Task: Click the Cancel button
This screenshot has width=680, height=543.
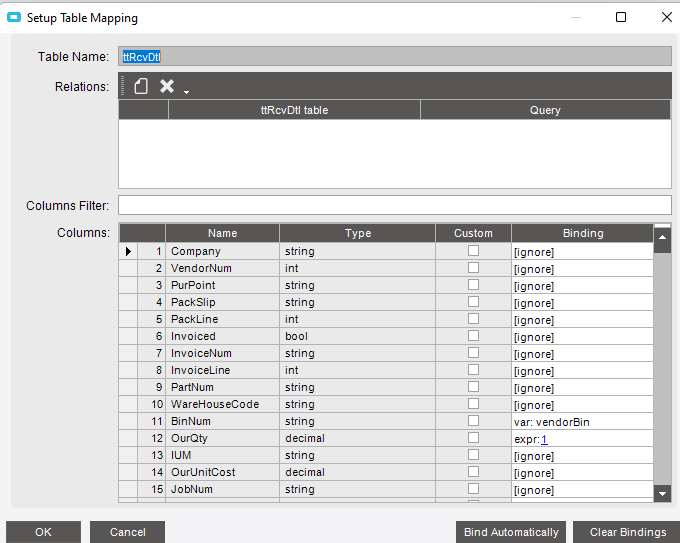Action: [128, 532]
